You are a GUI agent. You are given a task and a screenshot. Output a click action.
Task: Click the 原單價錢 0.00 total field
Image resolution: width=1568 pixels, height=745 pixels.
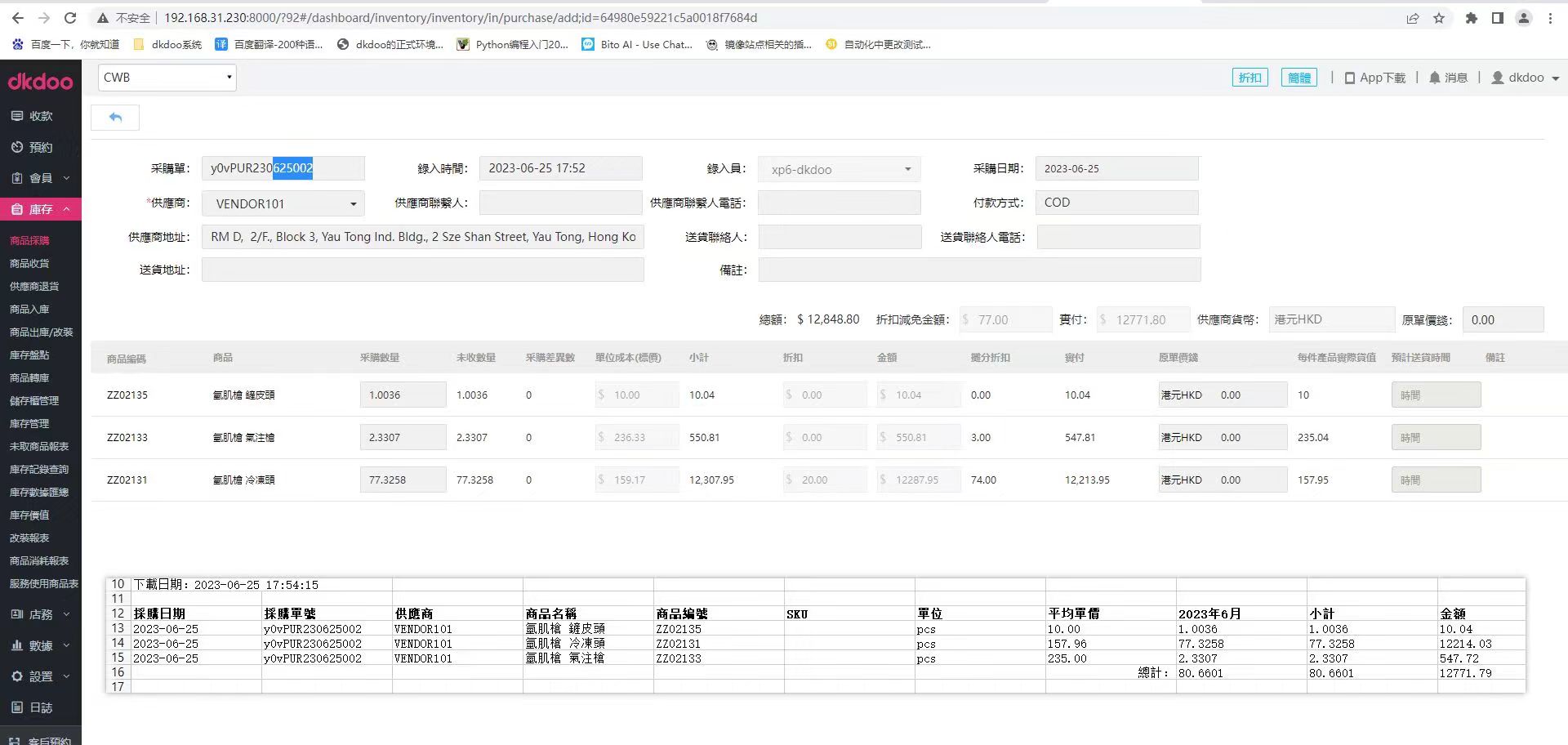1503,319
